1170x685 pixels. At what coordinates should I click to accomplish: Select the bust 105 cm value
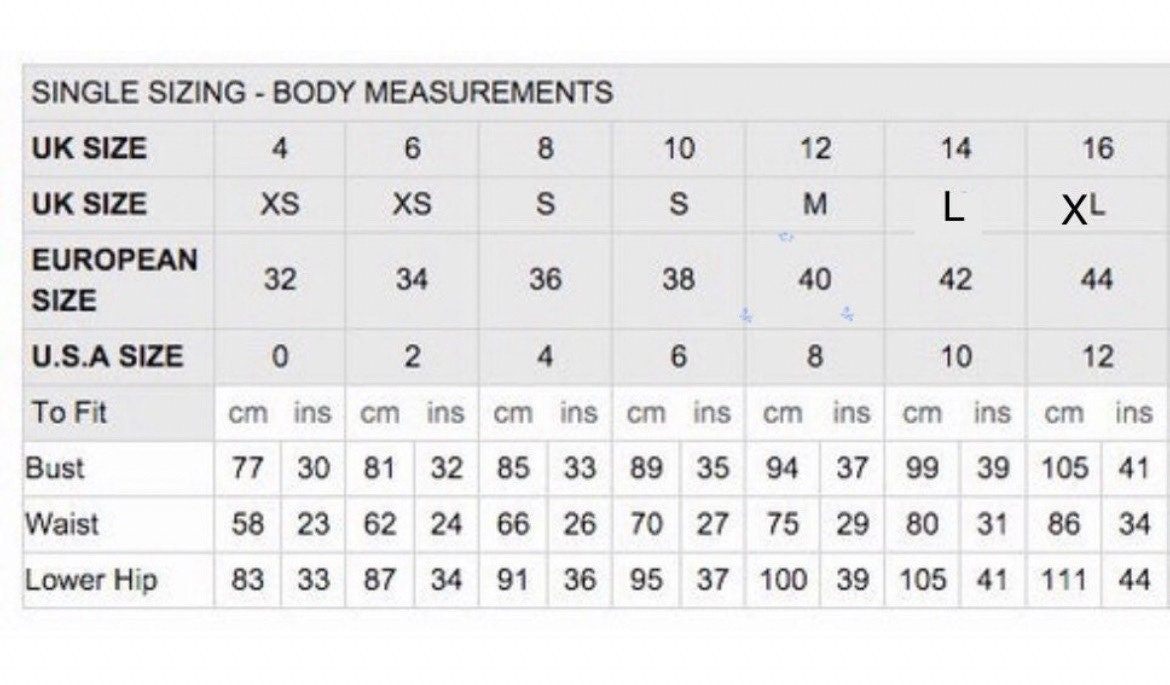(x=1064, y=469)
